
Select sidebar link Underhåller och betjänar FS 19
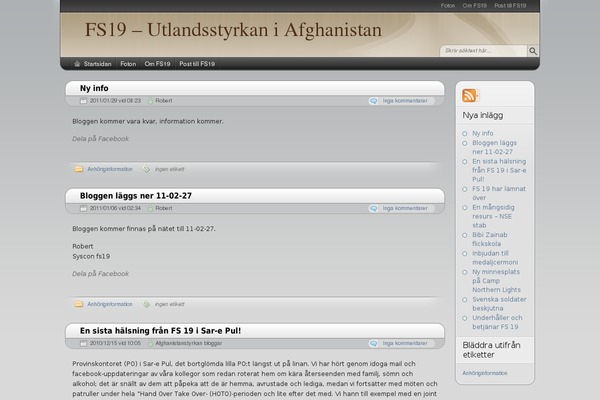(x=497, y=322)
